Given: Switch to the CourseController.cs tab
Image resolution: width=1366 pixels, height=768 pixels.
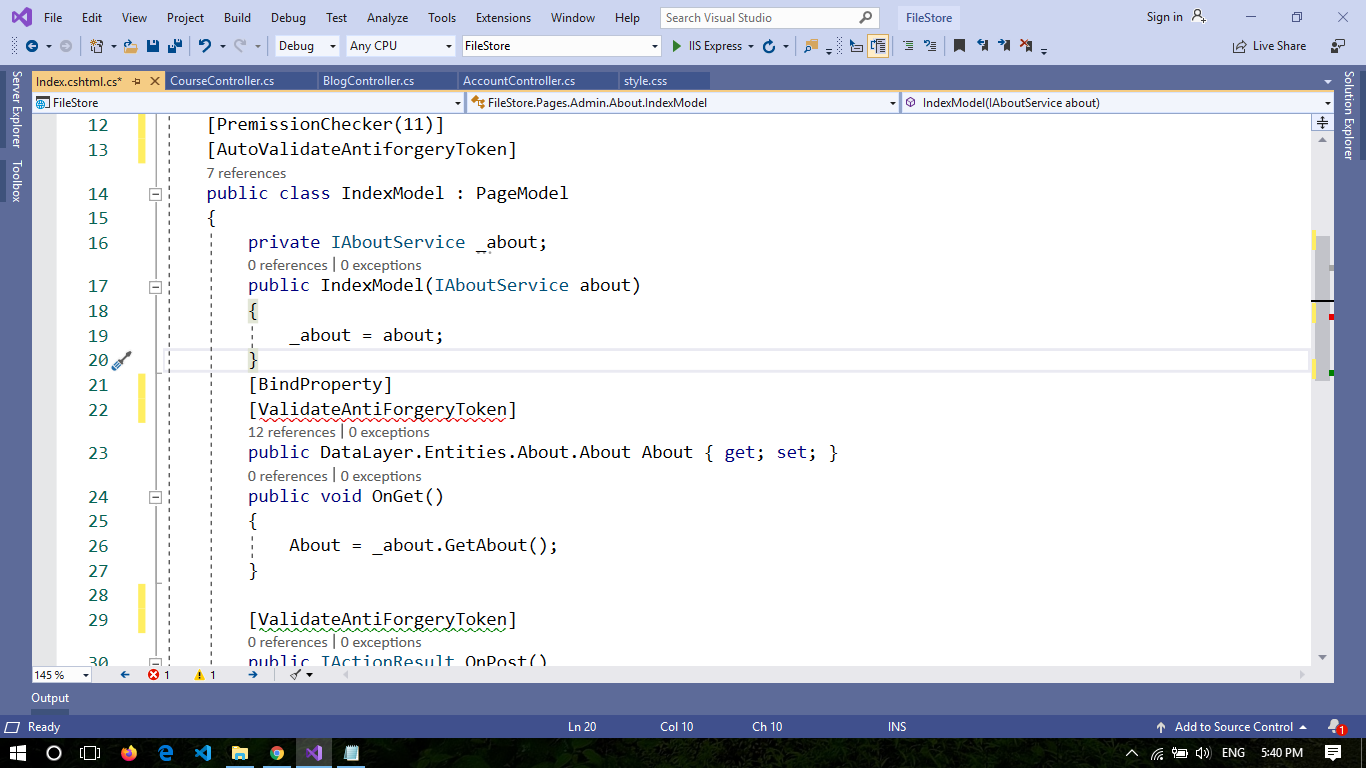Looking at the screenshot, I should tap(222, 81).
